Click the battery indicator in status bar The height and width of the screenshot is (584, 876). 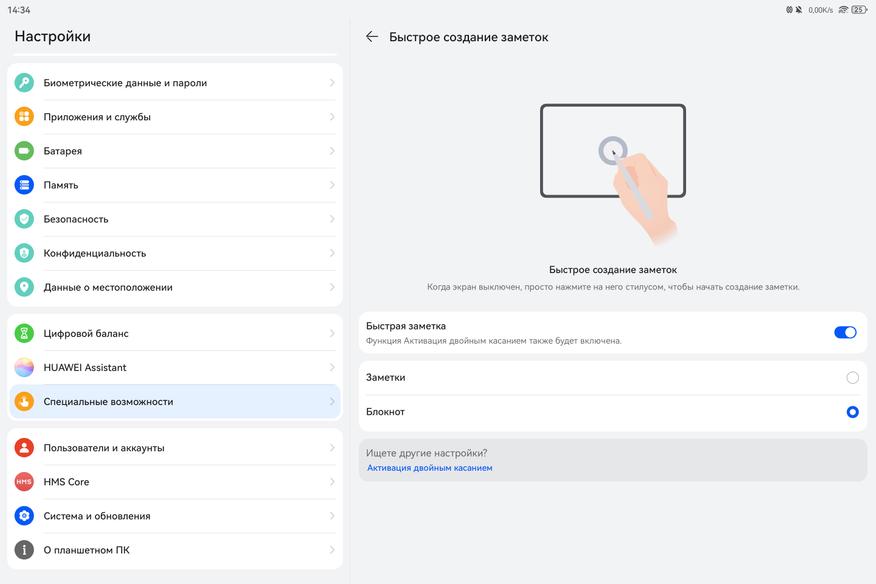(858, 10)
